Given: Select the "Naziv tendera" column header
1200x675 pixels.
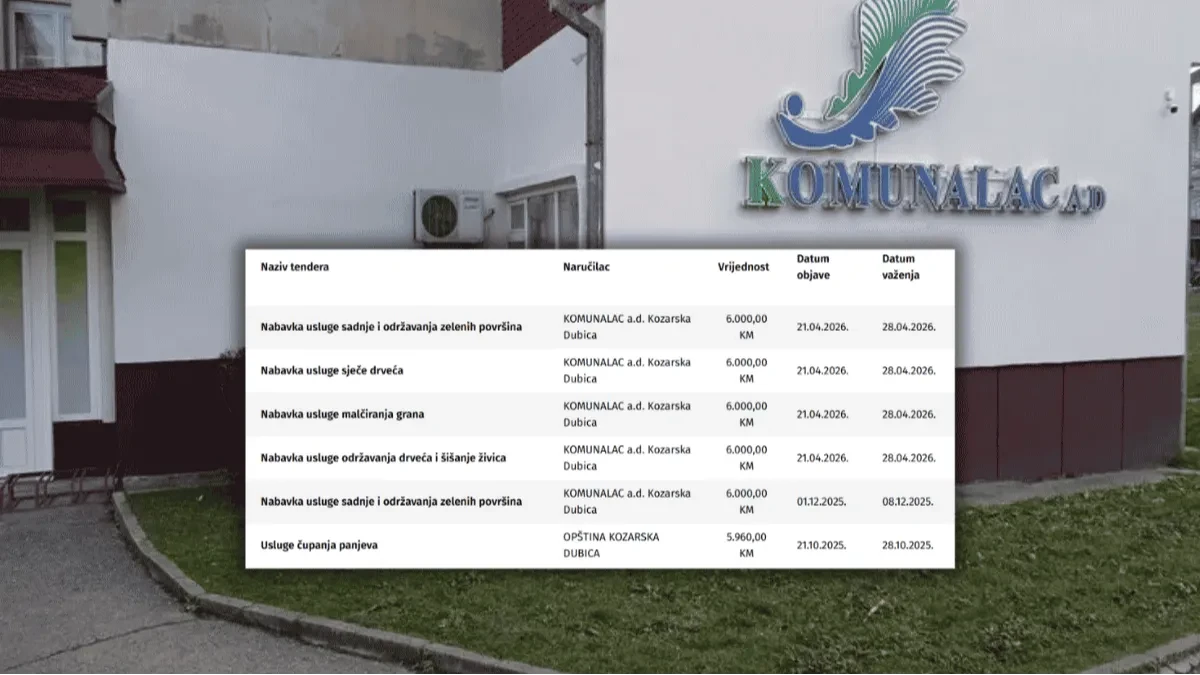Looking at the screenshot, I should tap(295, 267).
